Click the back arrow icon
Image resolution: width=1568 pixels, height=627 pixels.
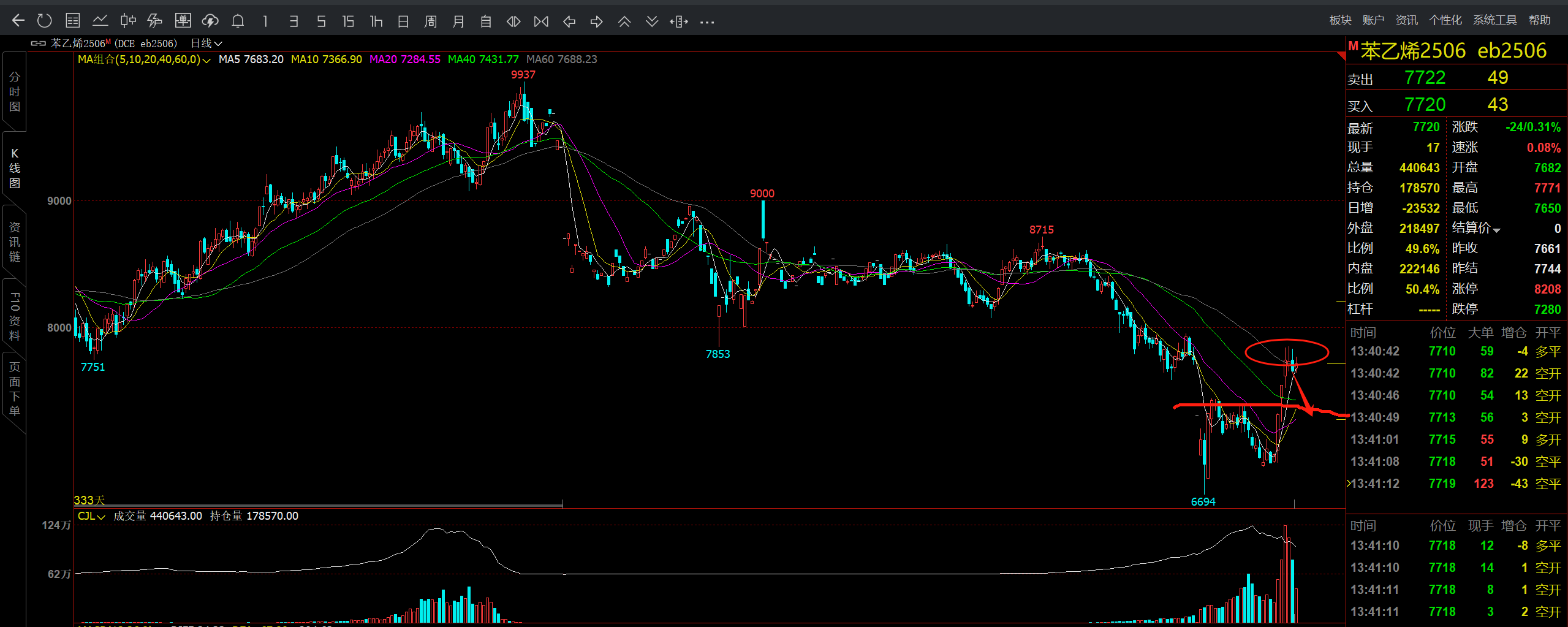[x=18, y=21]
